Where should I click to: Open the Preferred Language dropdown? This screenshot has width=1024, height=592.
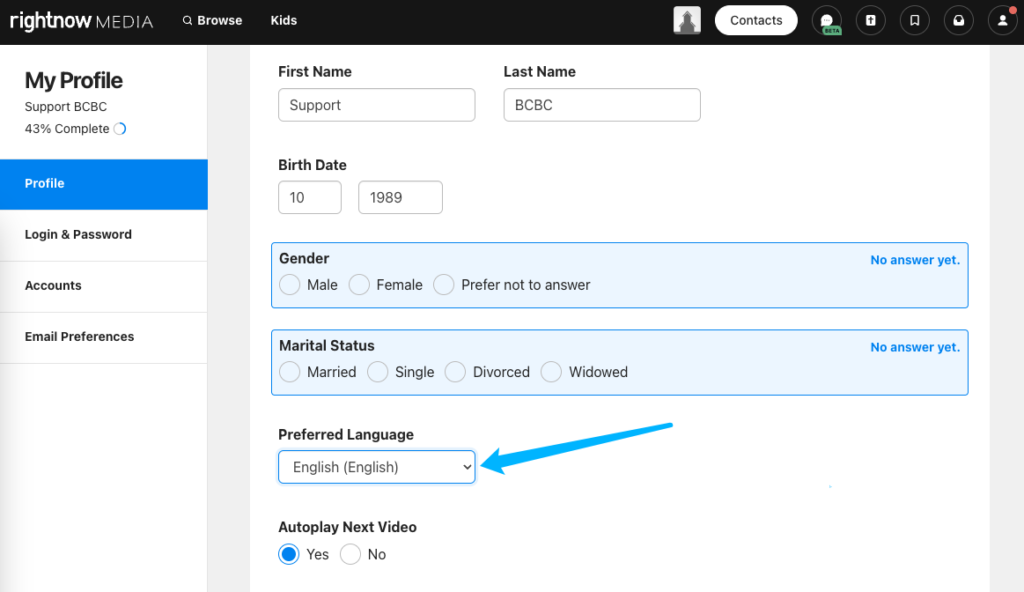(x=377, y=467)
